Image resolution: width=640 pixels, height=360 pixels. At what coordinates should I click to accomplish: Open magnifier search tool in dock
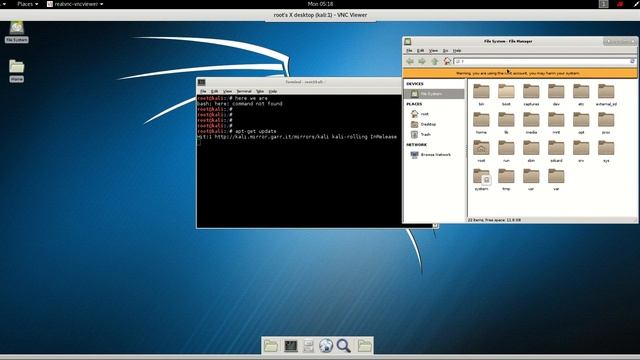point(344,346)
